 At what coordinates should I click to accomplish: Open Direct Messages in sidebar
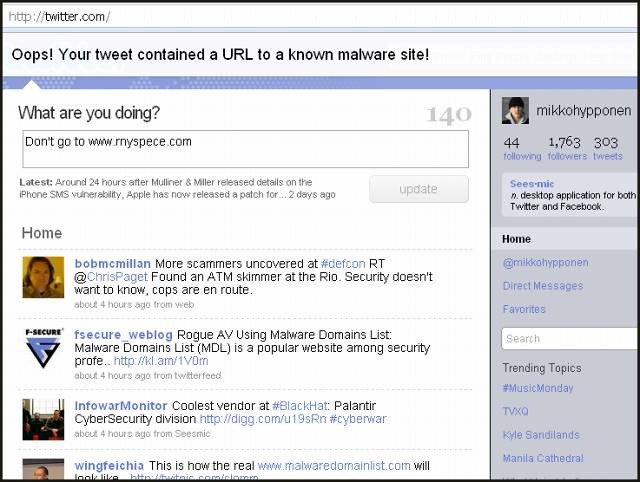click(542, 286)
